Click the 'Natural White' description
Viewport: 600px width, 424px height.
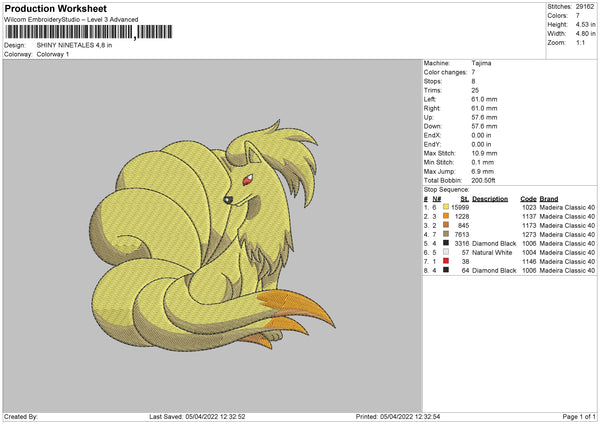coord(492,253)
